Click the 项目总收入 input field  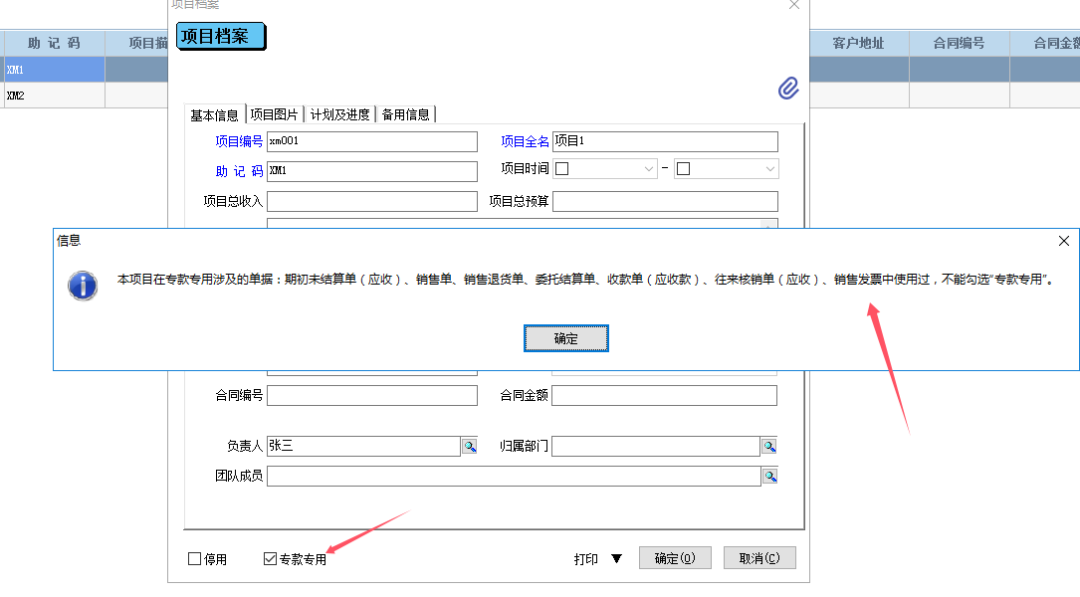click(x=372, y=201)
